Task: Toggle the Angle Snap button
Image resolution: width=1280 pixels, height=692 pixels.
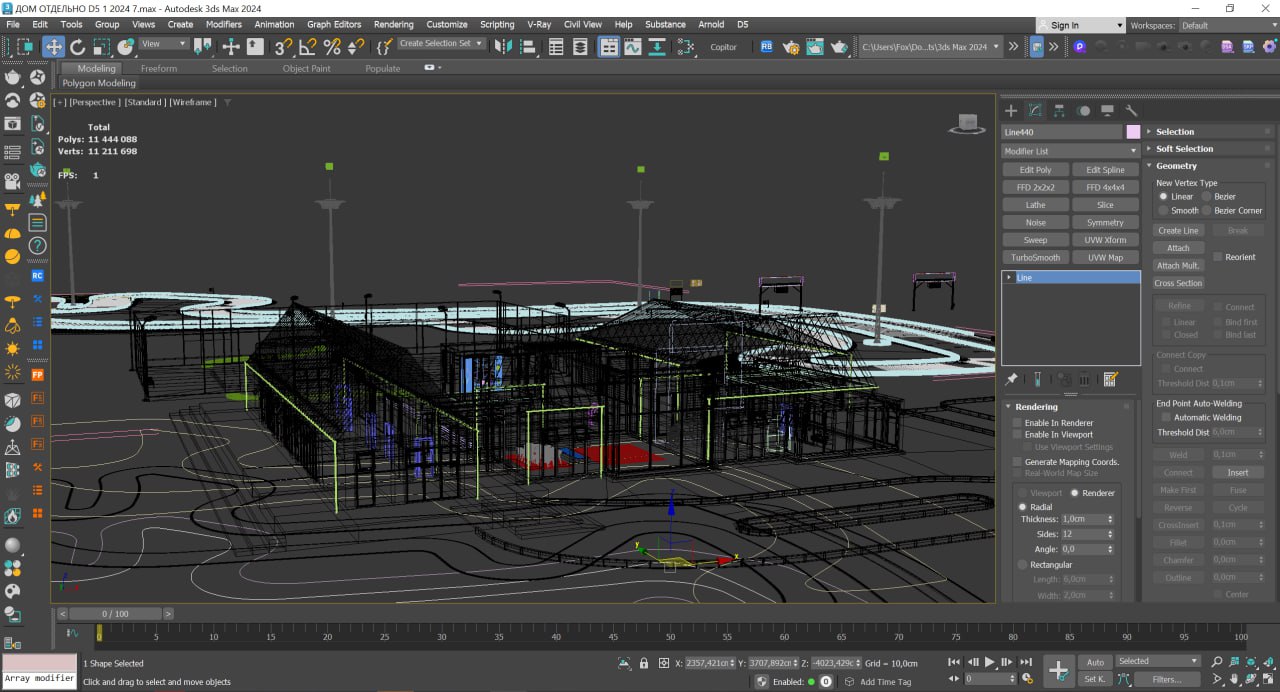Action: [308, 46]
